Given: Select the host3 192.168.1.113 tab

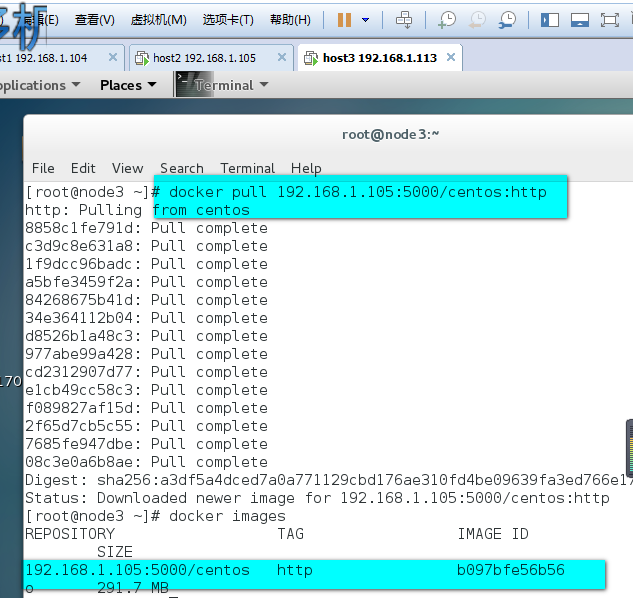Looking at the screenshot, I should (379, 58).
